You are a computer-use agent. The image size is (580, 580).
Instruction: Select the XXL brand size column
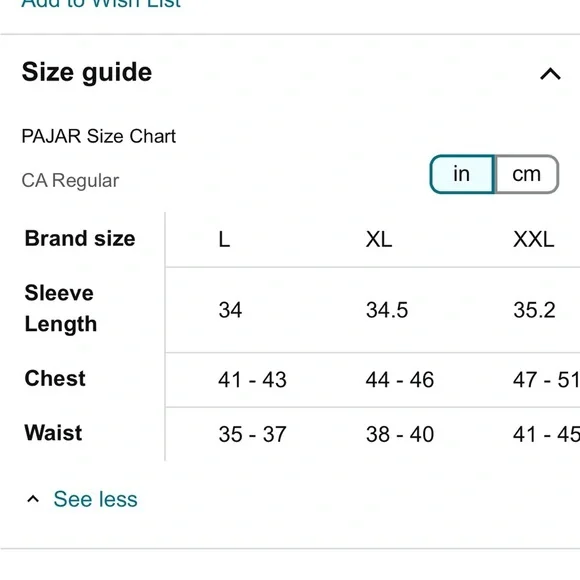534,239
